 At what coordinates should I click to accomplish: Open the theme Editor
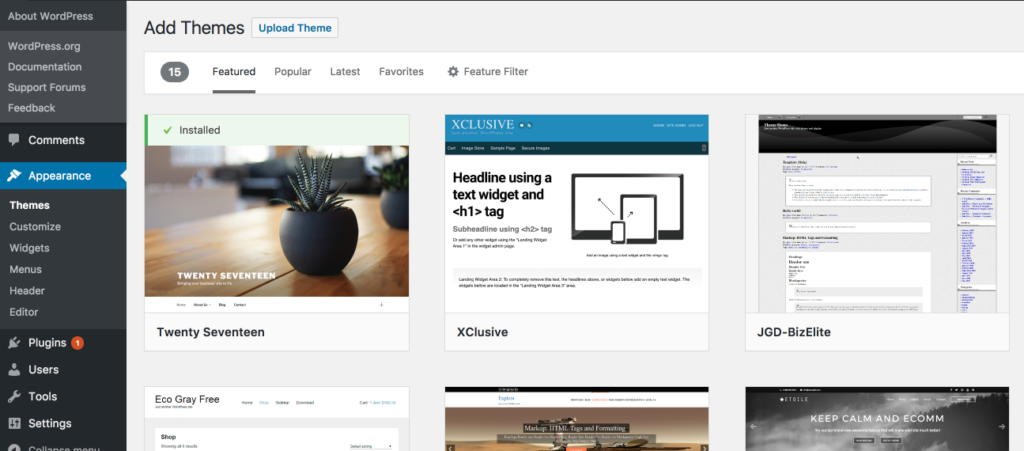(x=24, y=312)
